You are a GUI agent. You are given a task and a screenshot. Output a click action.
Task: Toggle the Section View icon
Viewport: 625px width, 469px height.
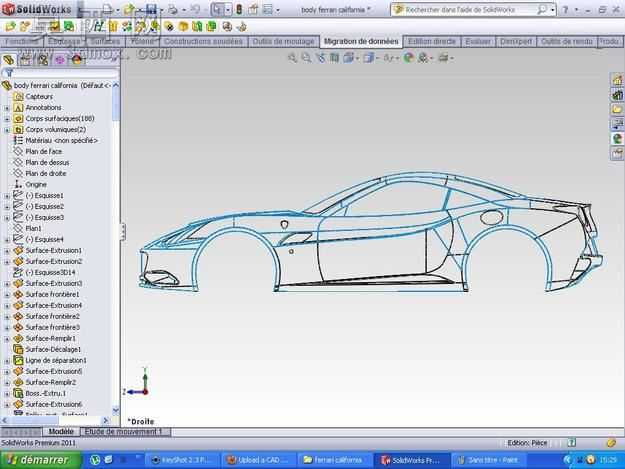click(334, 58)
